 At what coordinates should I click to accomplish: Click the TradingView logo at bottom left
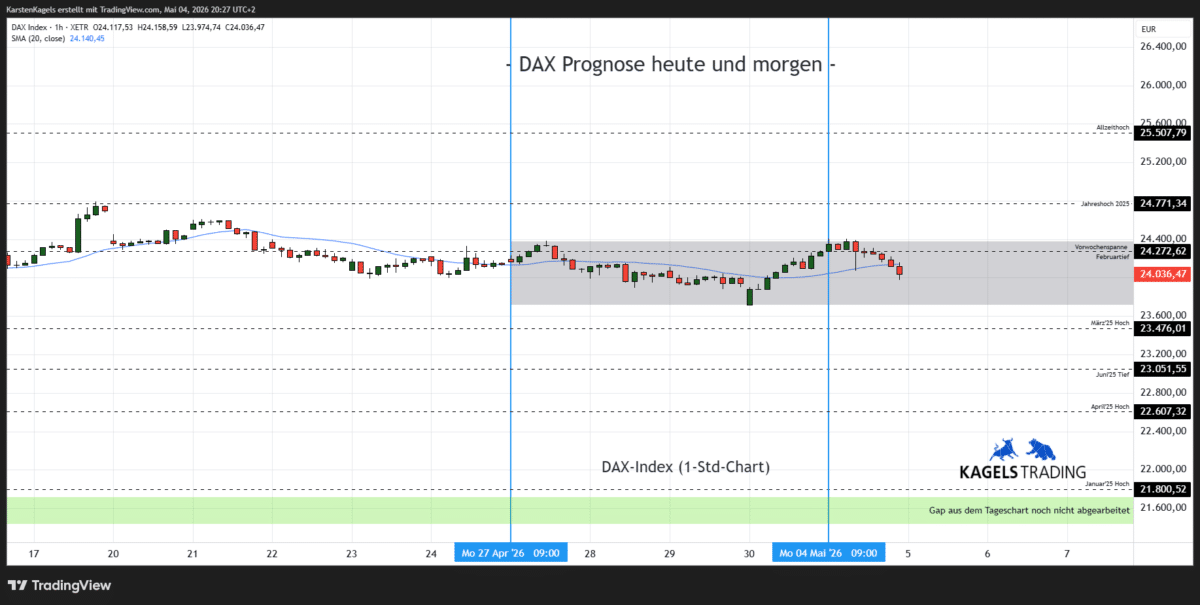[59, 585]
